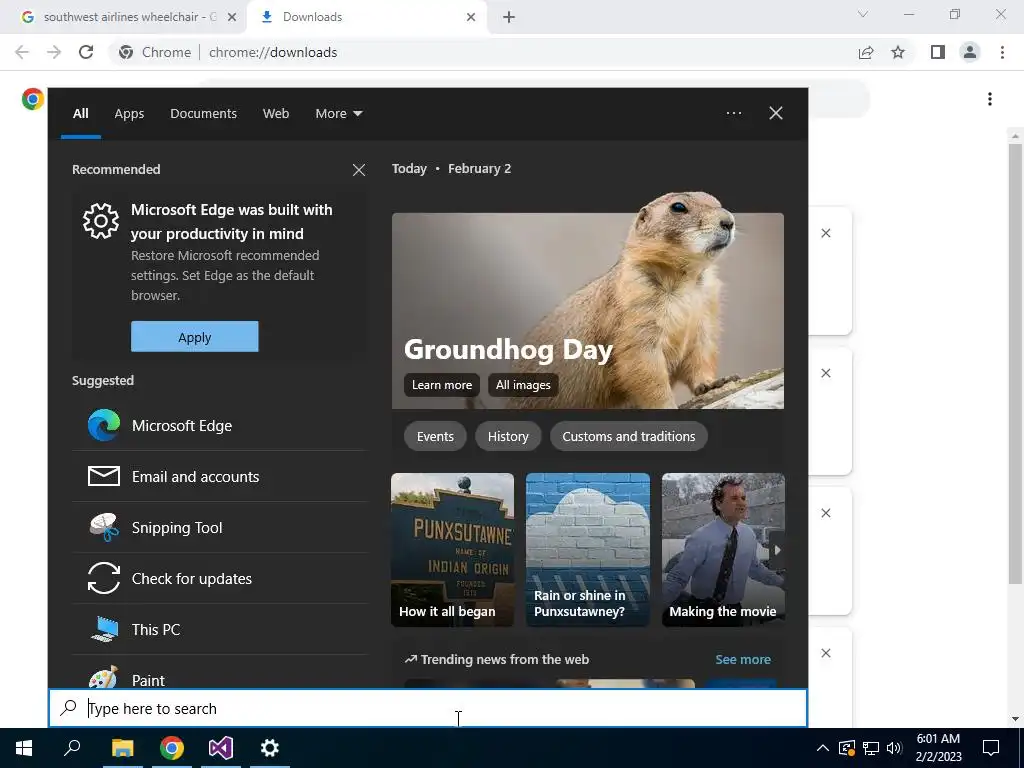Click the share page icon in address bar
The image size is (1024, 768).
click(866, 52)
